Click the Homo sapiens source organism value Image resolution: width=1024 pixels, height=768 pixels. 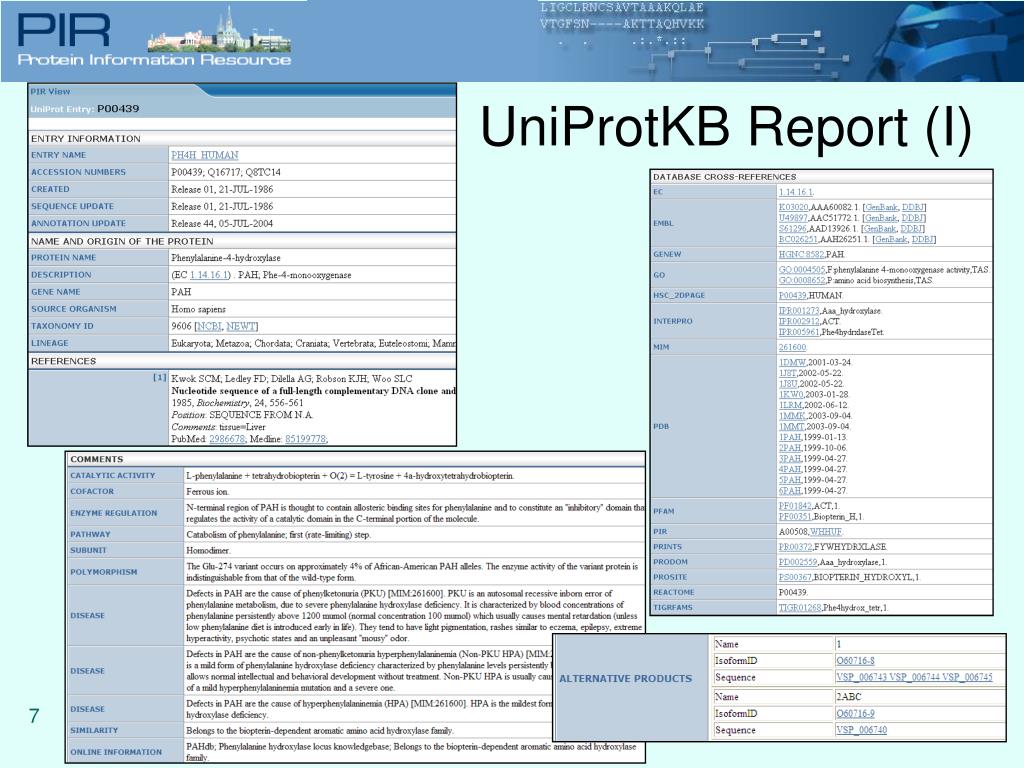point(199,309)
